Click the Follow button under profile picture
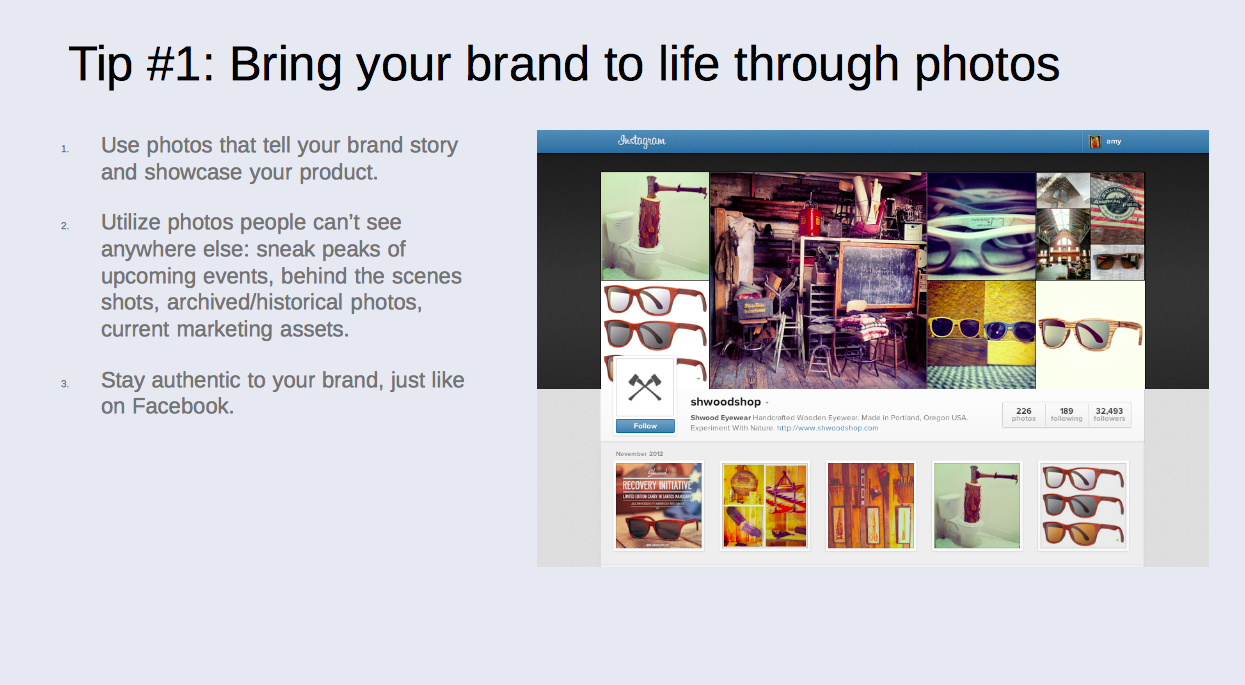Viewport: 1245px width, 685px height. [645, 426]
